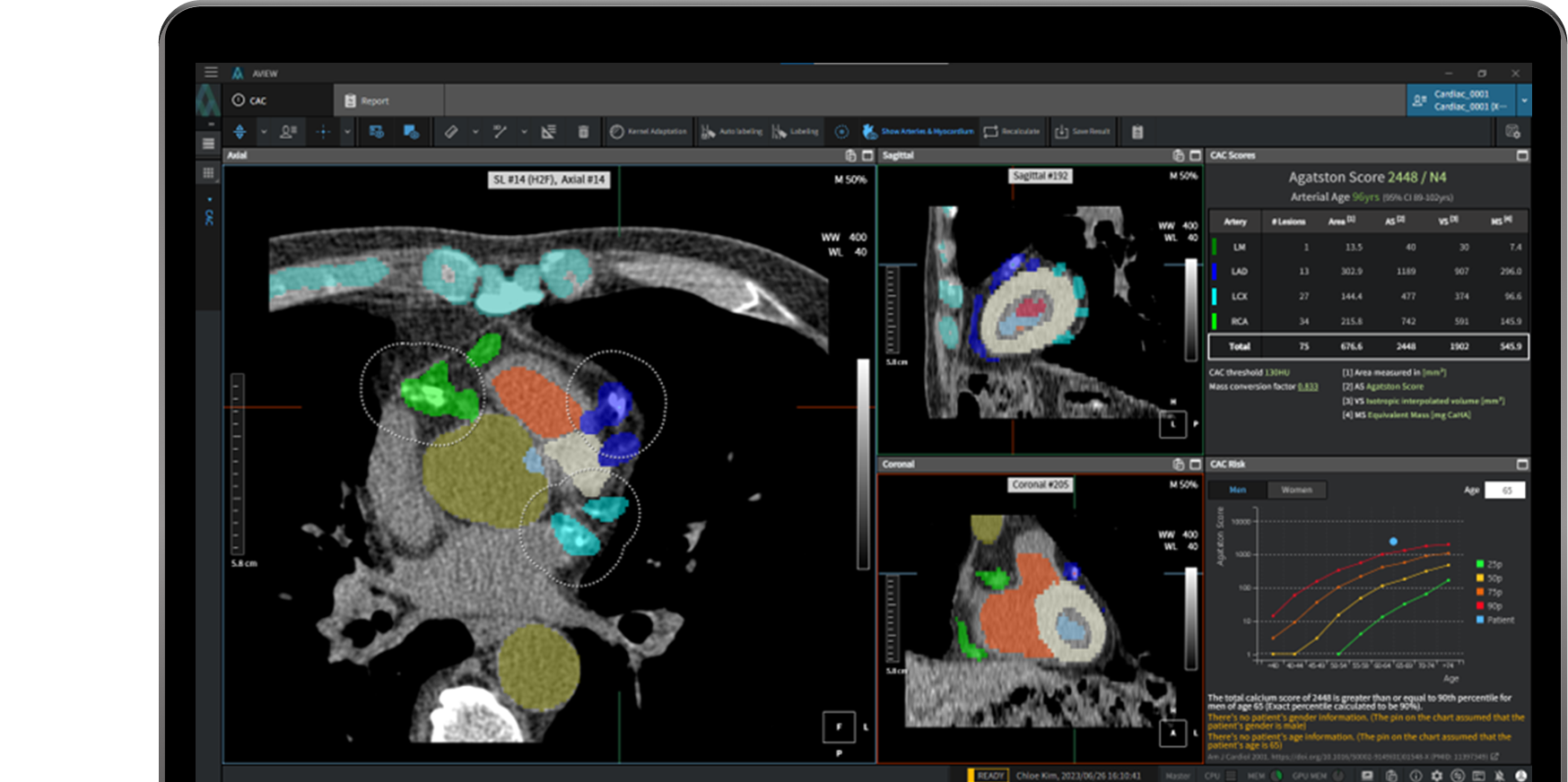The width and height of the screenshot is (1568, 782).
Task: Switch to the Report tab
Action: [389, 100]
